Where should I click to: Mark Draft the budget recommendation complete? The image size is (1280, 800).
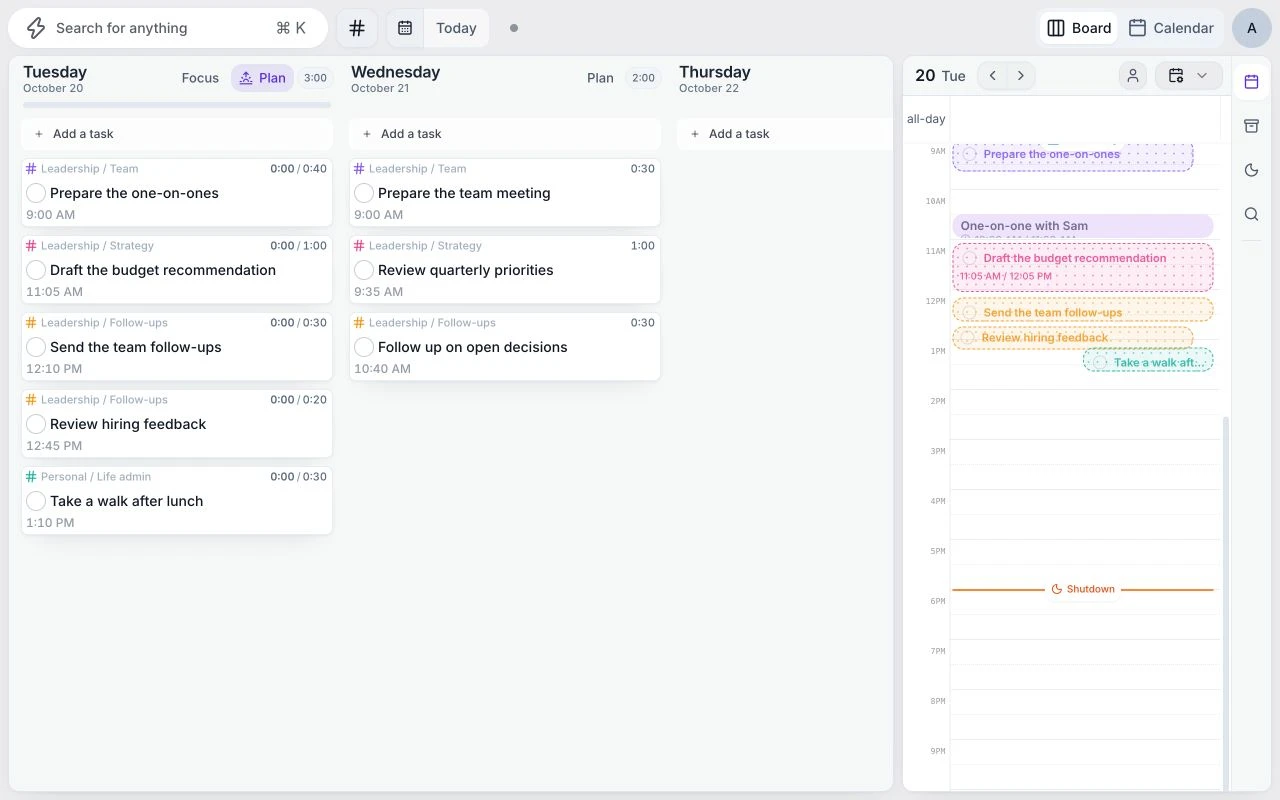coord(36,270)
